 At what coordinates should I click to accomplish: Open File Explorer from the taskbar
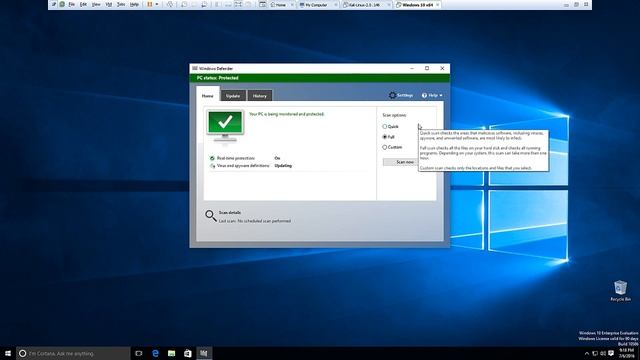click(171, 353)
